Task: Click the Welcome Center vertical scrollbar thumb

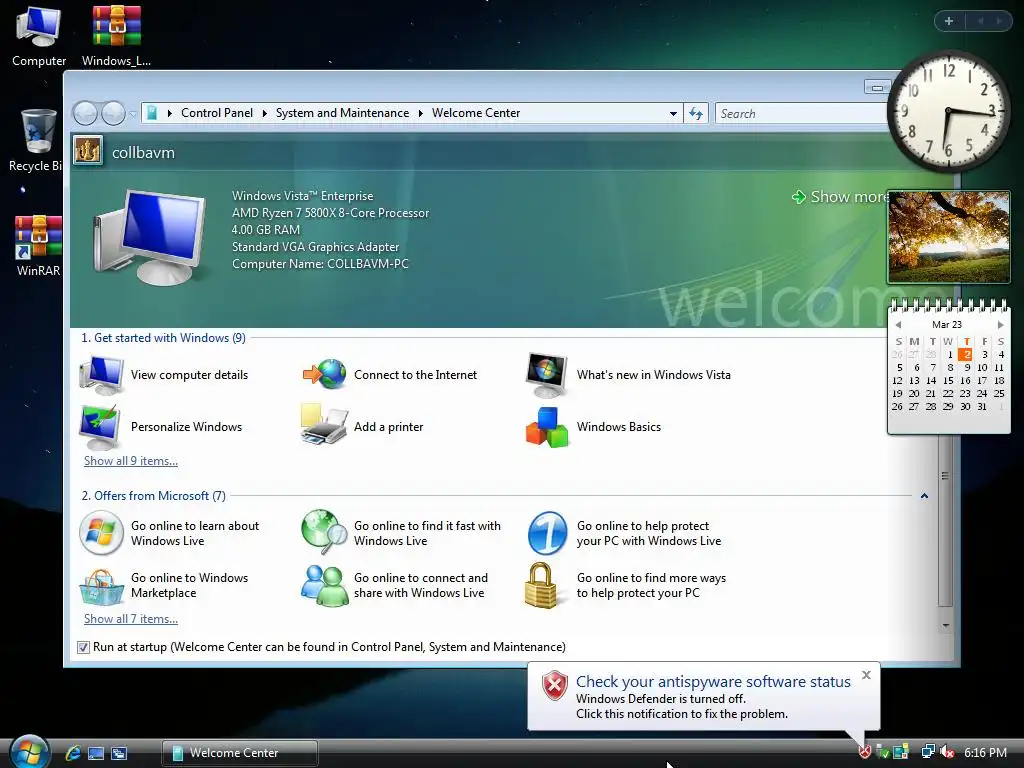Action: [x=945, y=520]
